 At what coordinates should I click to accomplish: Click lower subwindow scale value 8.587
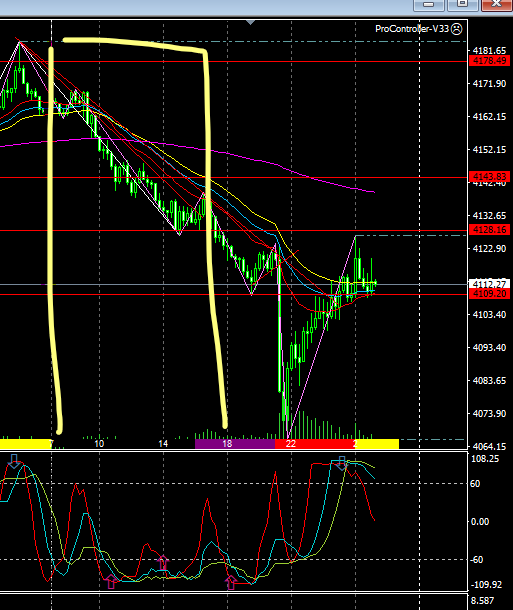pyautogui.click(x=483, y=601)
